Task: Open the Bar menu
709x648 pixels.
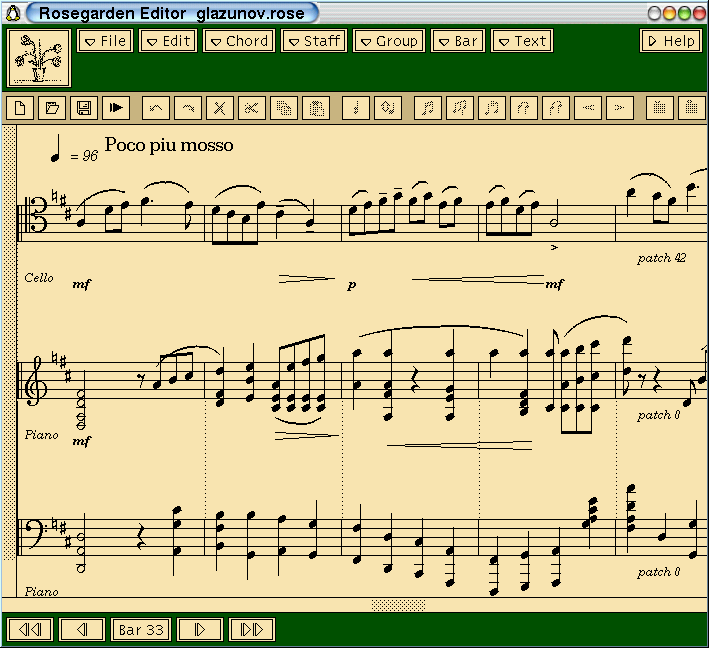Action: coord(458,41)
